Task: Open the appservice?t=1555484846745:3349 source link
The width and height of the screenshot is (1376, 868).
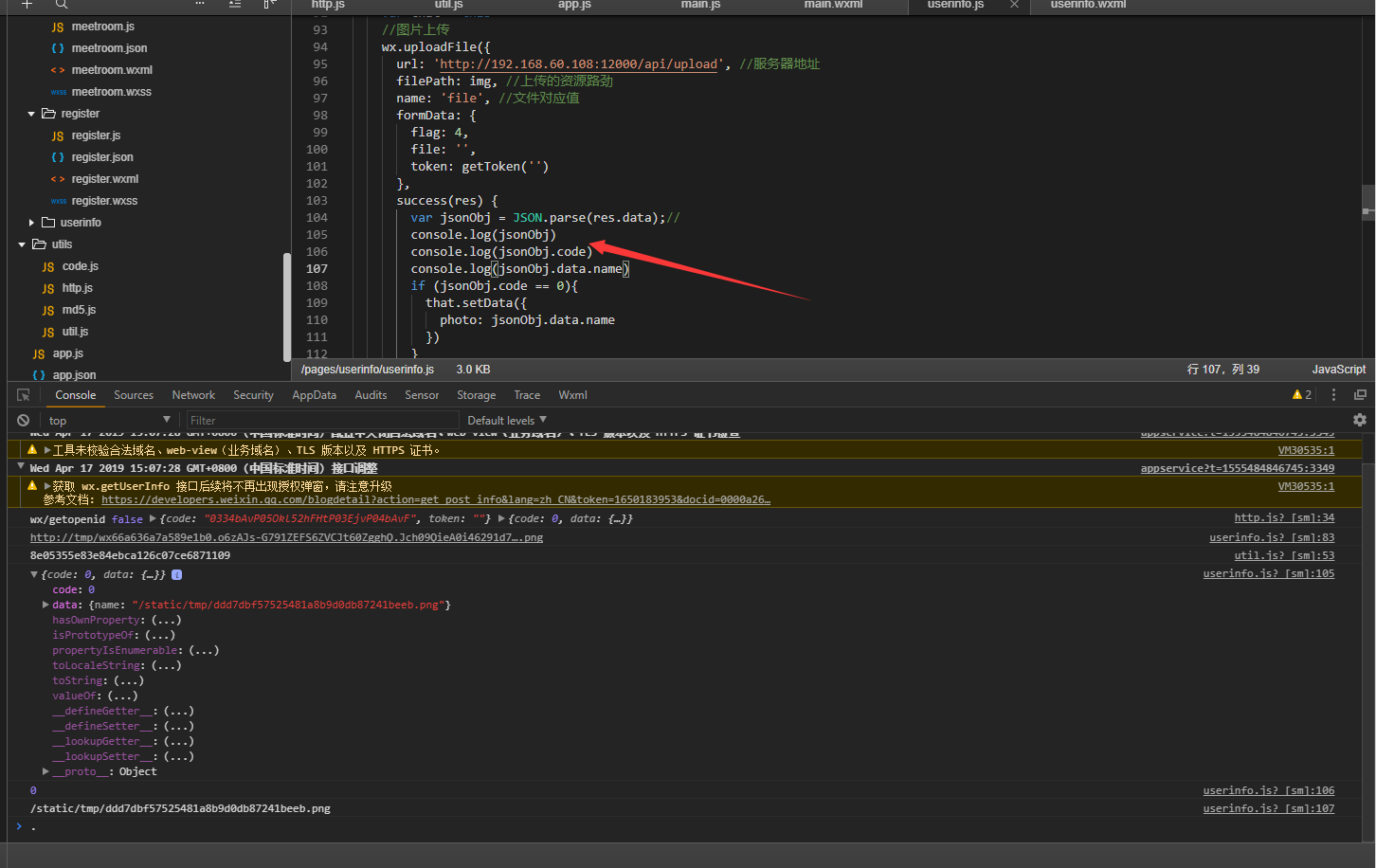Action: (x=1238, y=468)
